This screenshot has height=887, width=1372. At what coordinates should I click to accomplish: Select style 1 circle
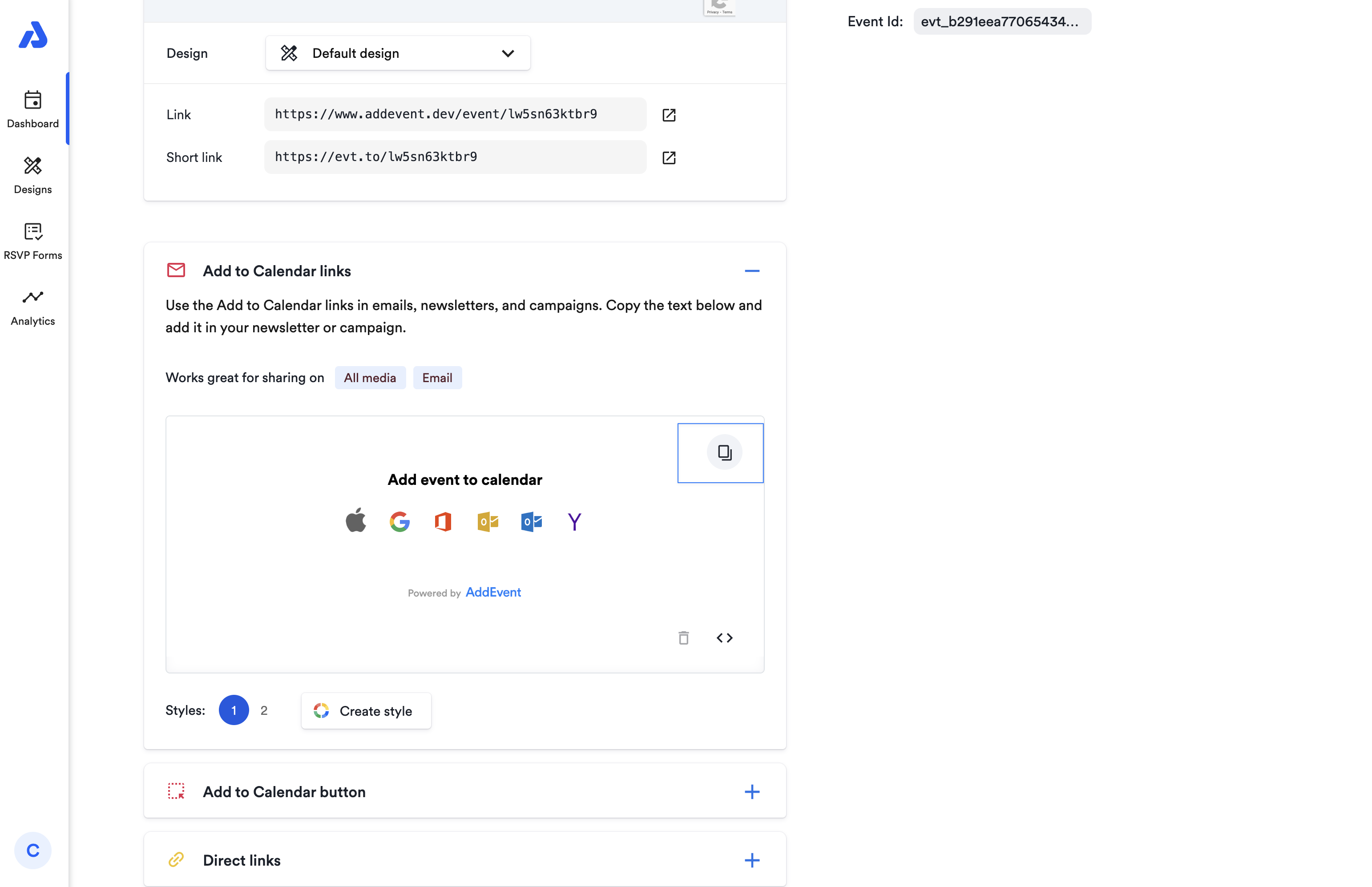pyautogui.click(x=233, y=710)
